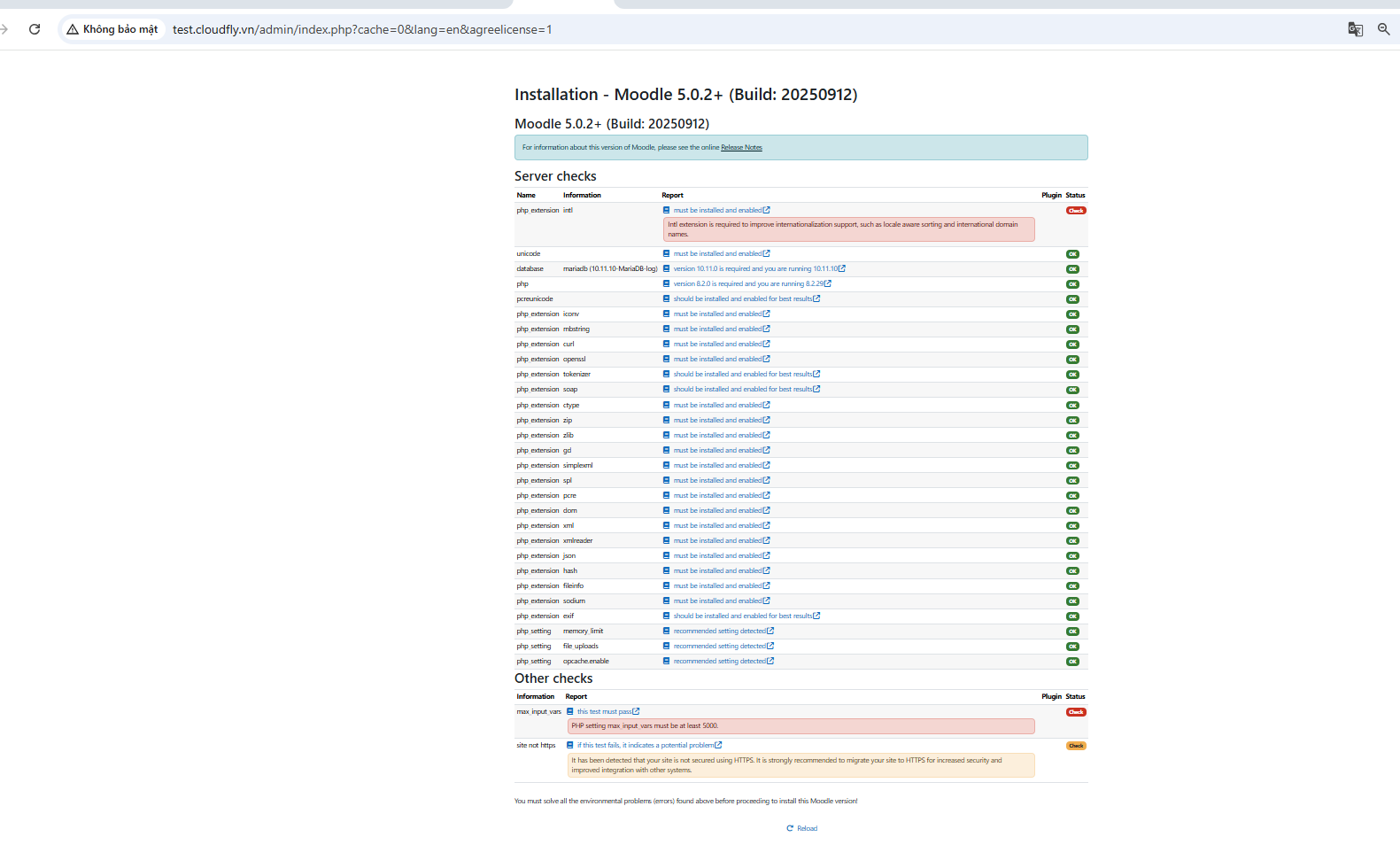Click external-link icon after mariadb version report
This screenshot has height=868, width=1400.
(842, 269)
